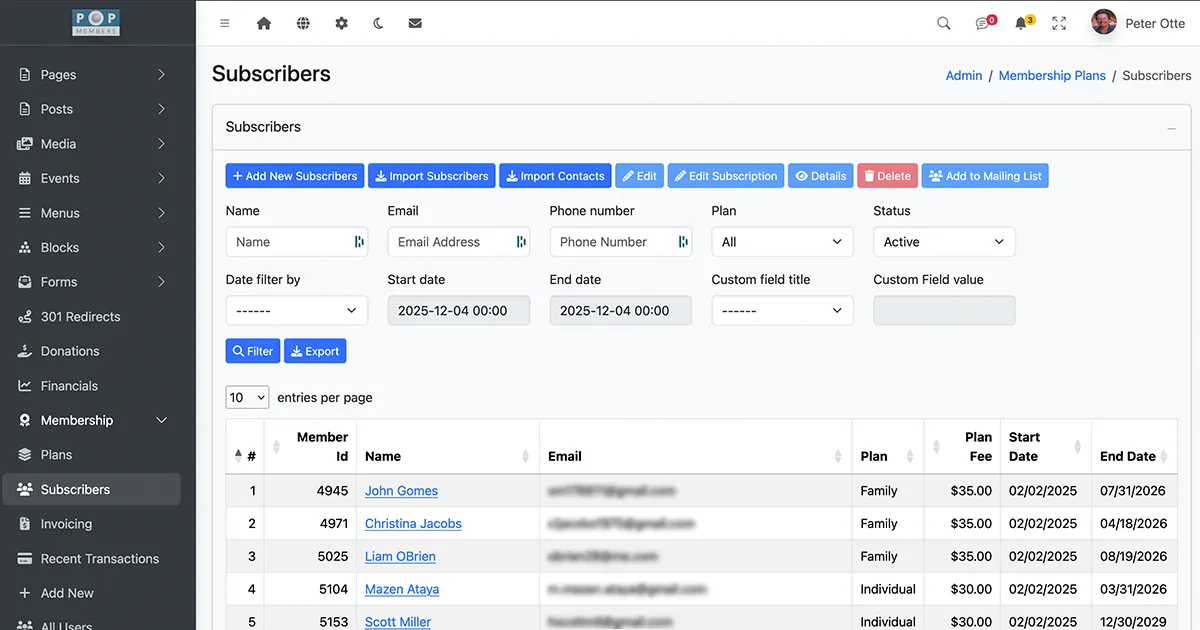Click the POP Members logo
The image size is (1200, 630).
coord(96,23)
